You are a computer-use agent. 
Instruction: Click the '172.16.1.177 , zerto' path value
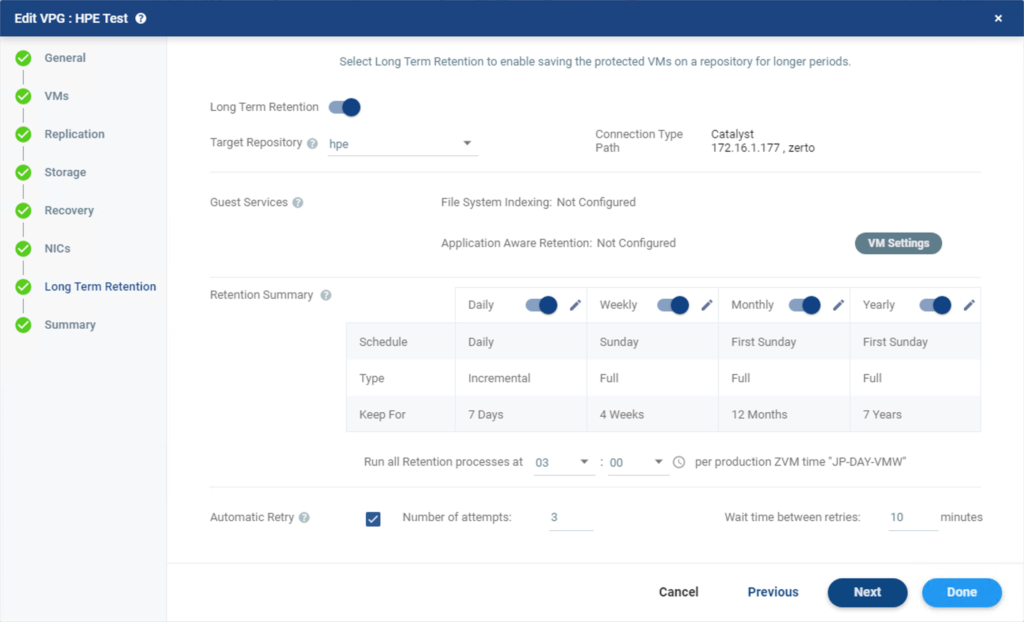[x=763, y=148]
